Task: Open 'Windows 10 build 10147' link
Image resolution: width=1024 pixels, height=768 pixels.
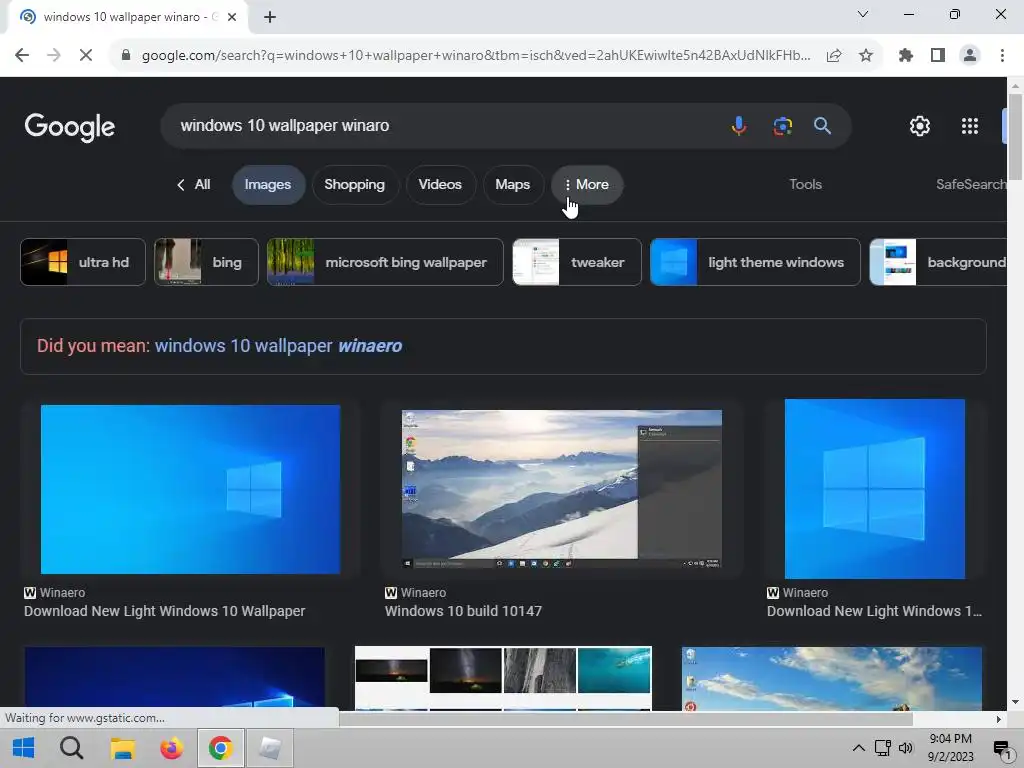Action: pyautogui.click(x=463, y=611)
